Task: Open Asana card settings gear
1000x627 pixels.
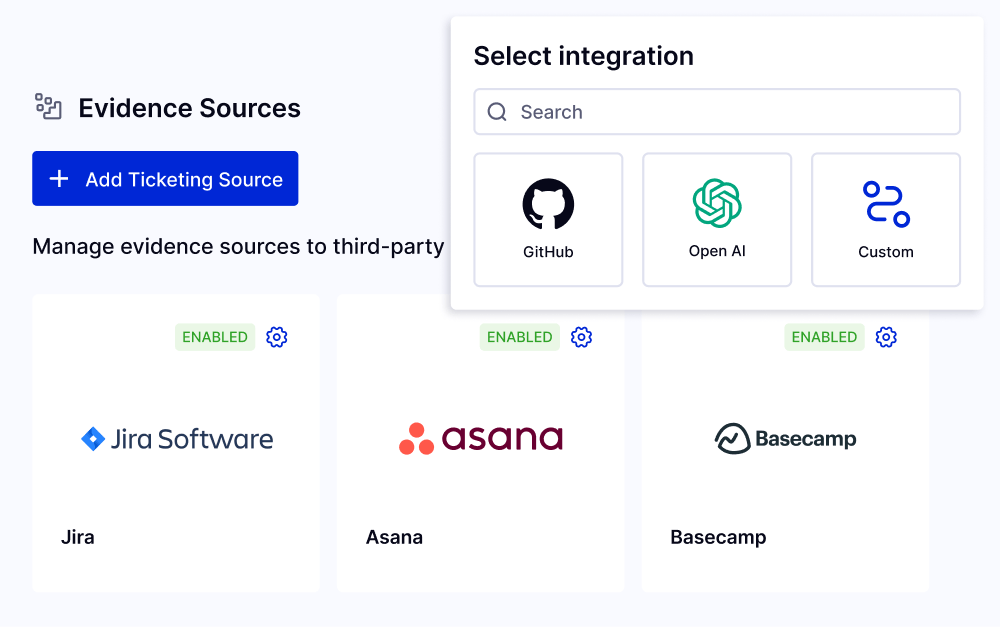Action: click(581, 337)
